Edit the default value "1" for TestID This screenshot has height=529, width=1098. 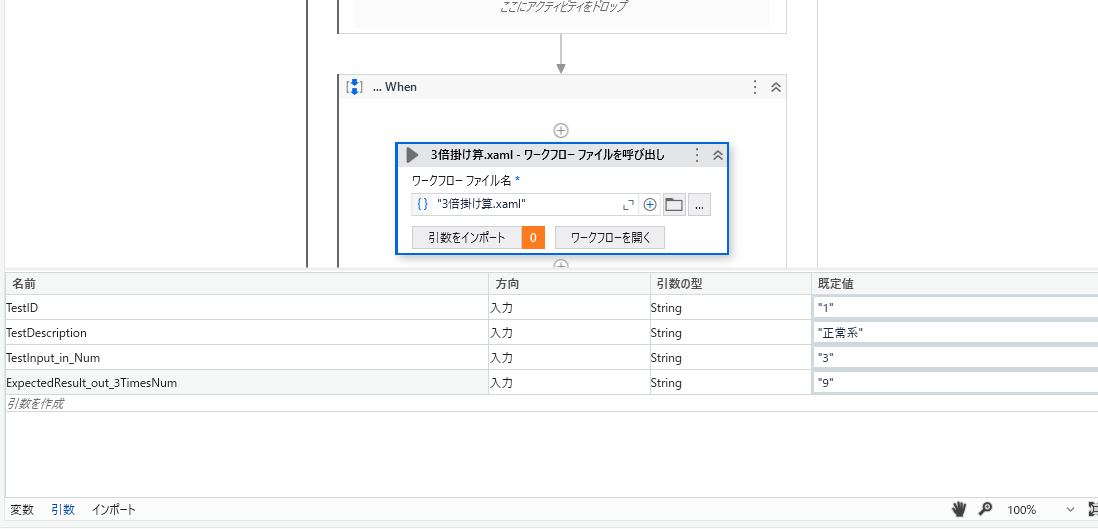pyautogui.click(x=955, y=308)
